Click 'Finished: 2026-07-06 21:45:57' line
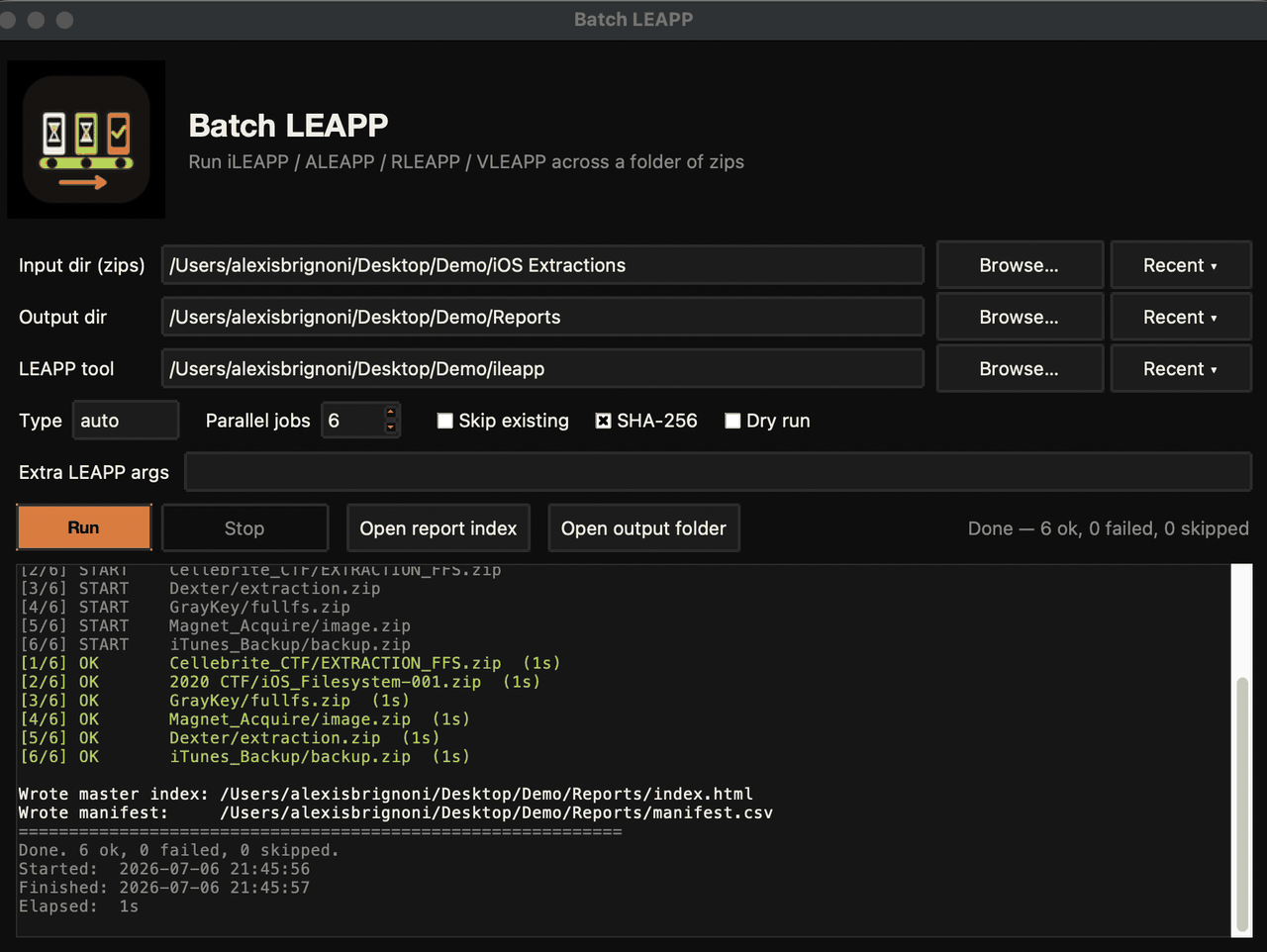Viewport: 1267px width, 952px height. tap(164, 888)
